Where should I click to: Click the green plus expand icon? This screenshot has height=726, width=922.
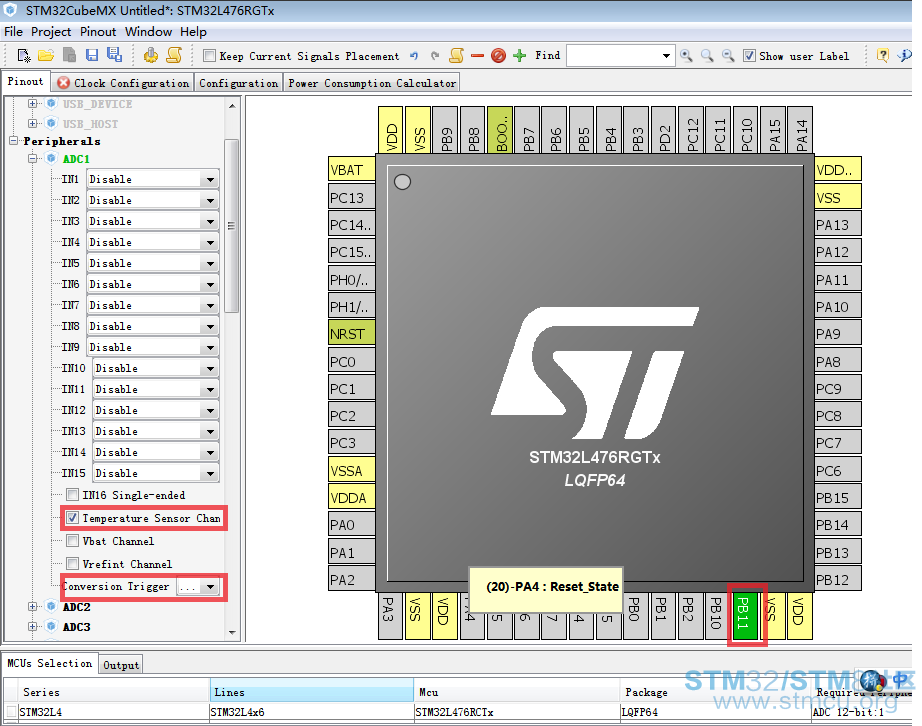[519, 56]
